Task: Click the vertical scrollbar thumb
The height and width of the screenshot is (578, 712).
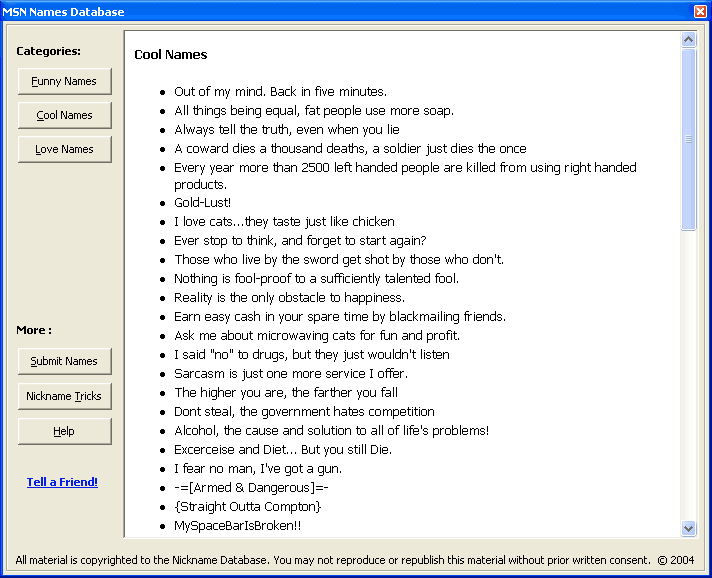Action: click(688, 139)
